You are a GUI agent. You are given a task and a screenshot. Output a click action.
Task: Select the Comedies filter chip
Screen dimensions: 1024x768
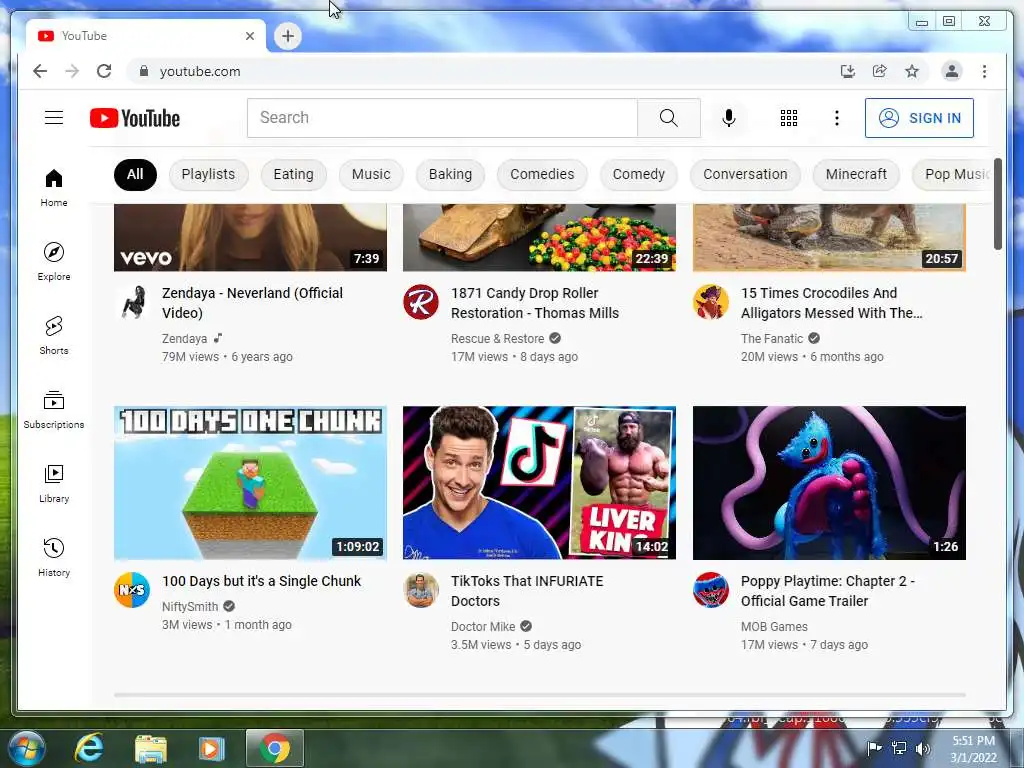(x=542, y=174)
